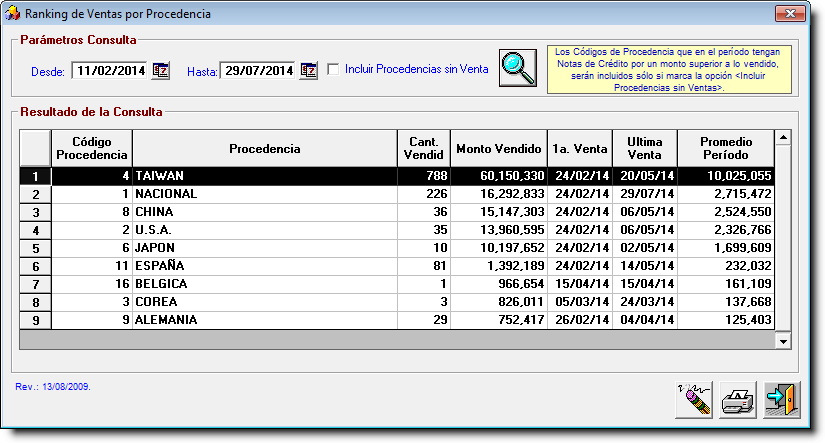This screenshot has height=443, width=825.
Task: Click the average 2,715,472 cell
Action: (726, 194)
